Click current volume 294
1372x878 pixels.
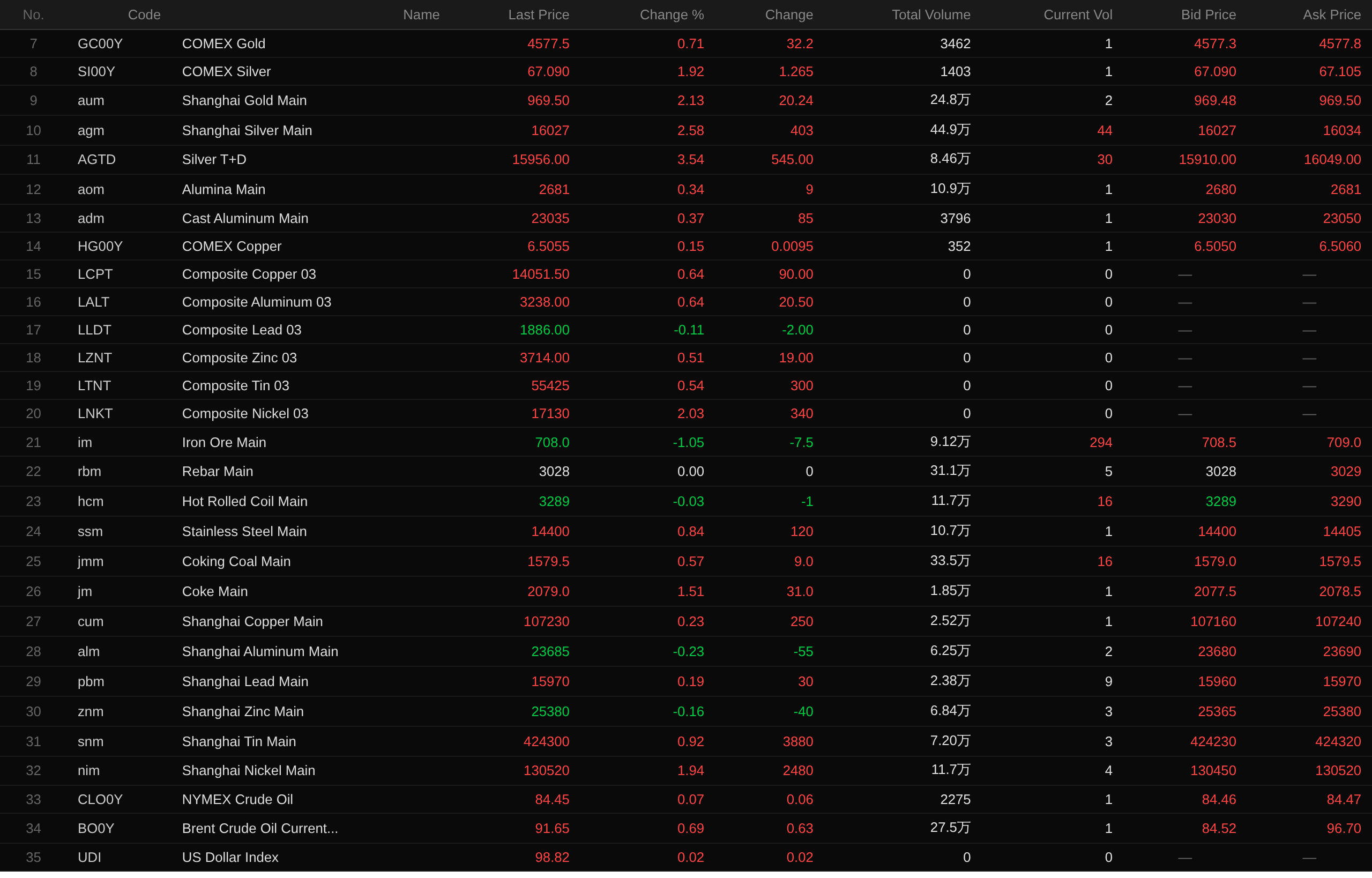[x=1101, y=442]
